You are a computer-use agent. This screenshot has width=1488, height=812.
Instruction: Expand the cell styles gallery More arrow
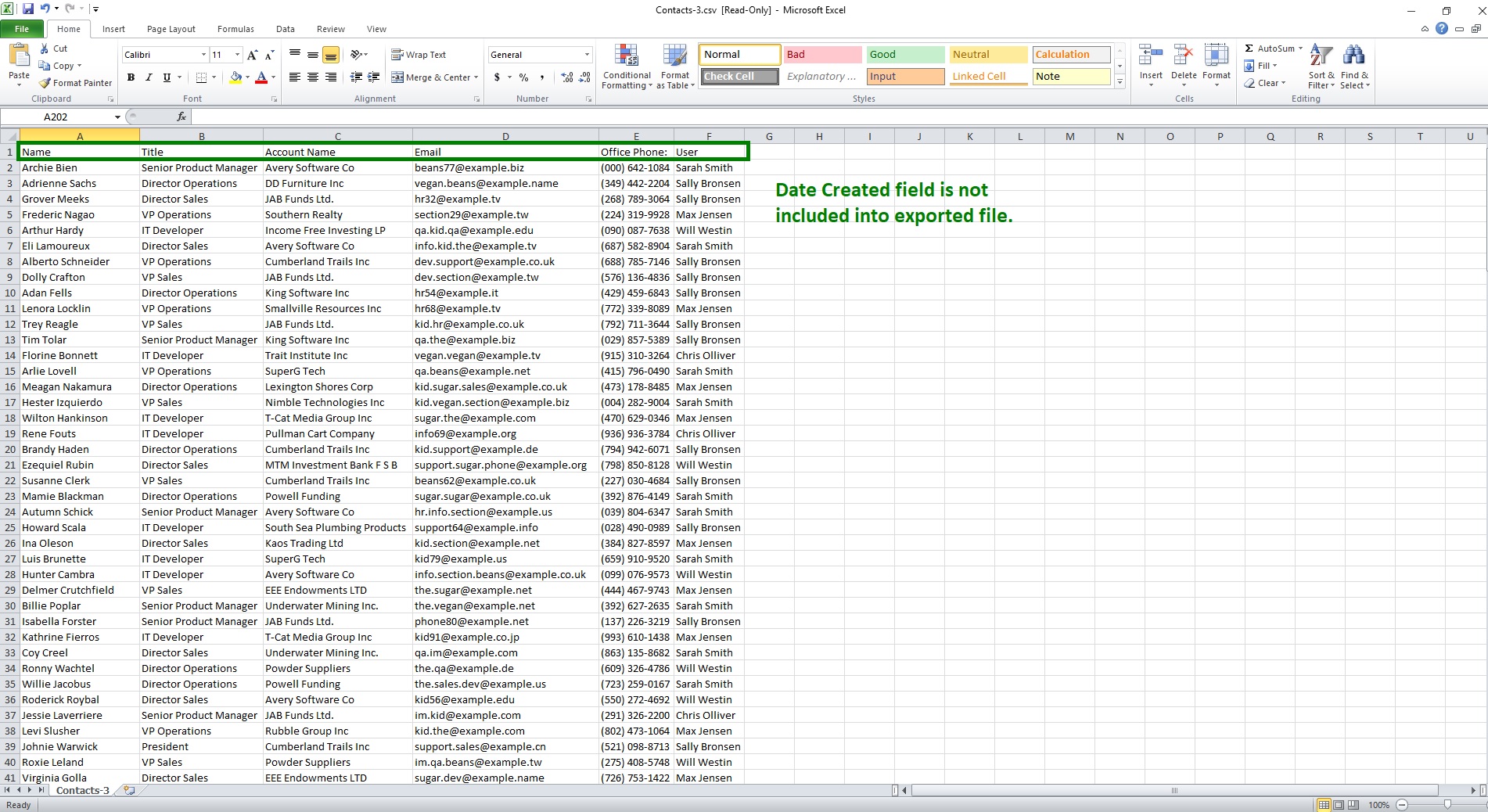pyautogui.click(x=1120, y=81)
